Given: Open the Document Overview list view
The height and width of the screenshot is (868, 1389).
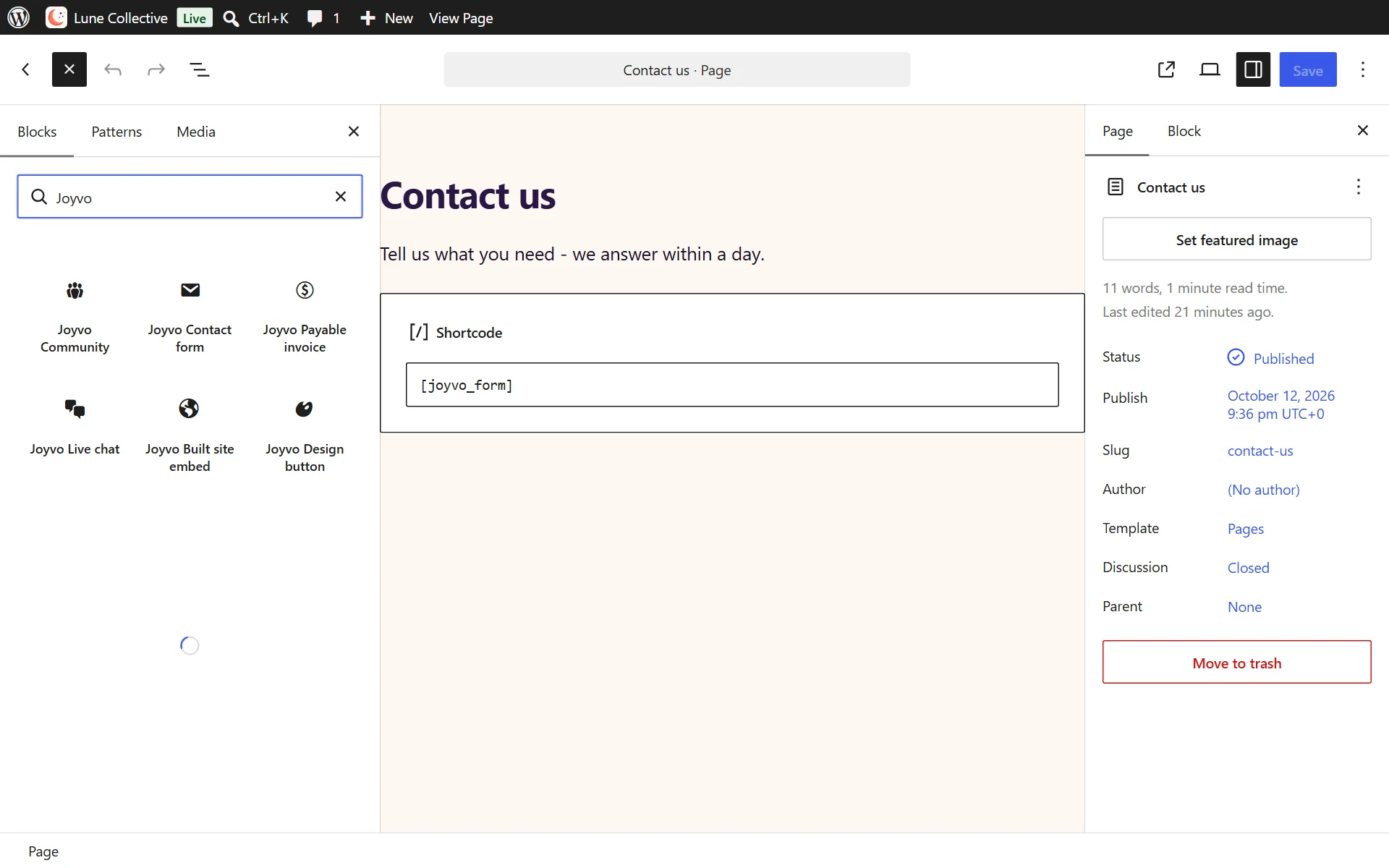Looking at the screenshot, I should (x=200, y=69).
